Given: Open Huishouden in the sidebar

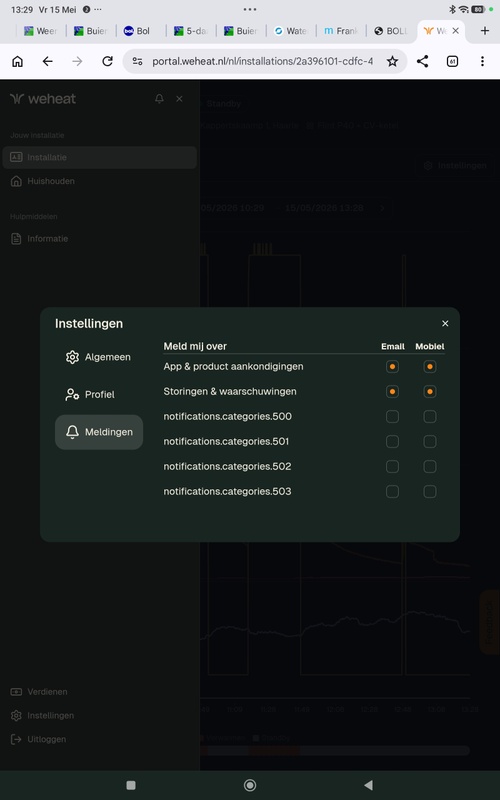Looking at the screenshot, I should coord(99,181).
